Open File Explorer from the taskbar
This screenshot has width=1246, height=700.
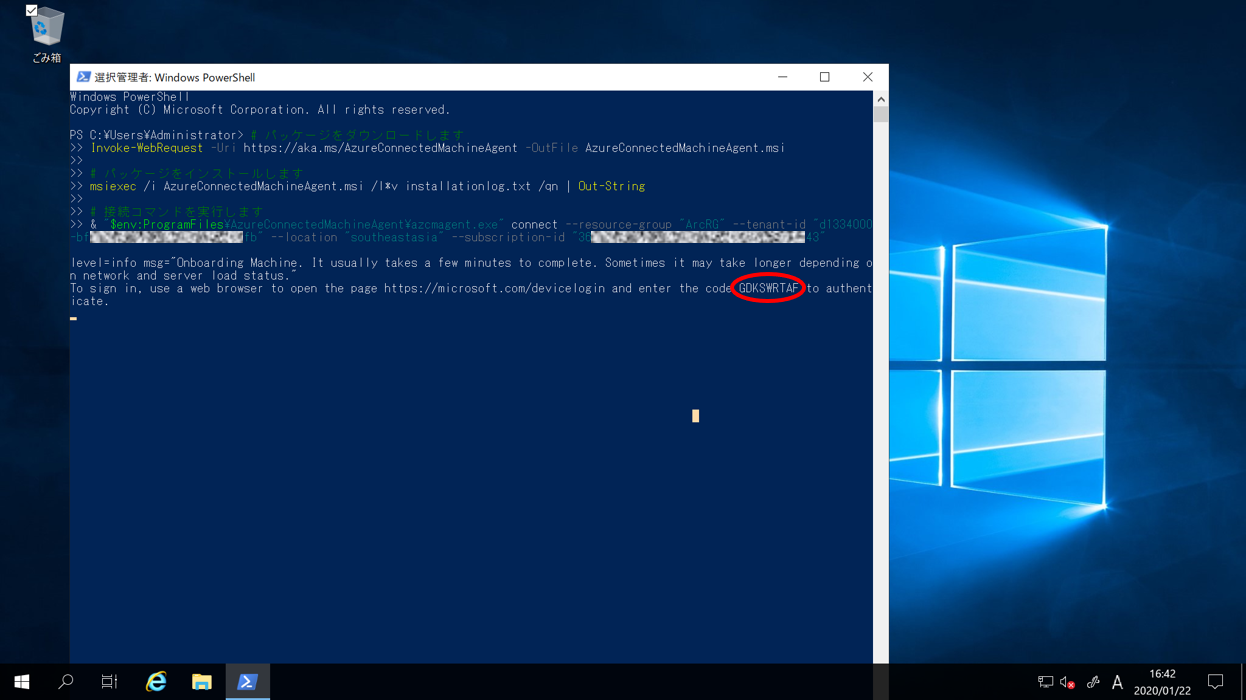202,682
